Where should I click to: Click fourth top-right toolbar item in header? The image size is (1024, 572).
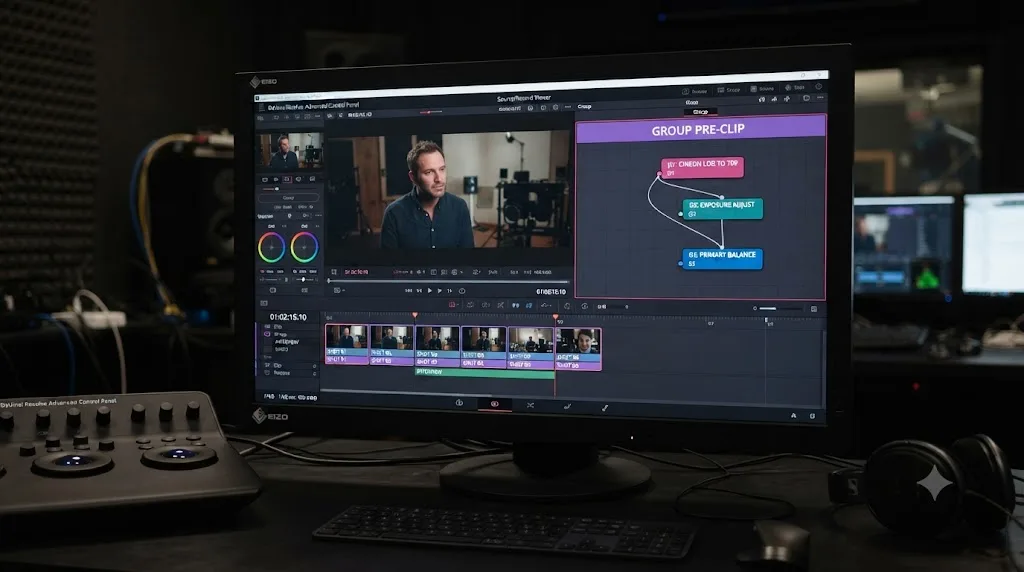click(x=795, y=87)
